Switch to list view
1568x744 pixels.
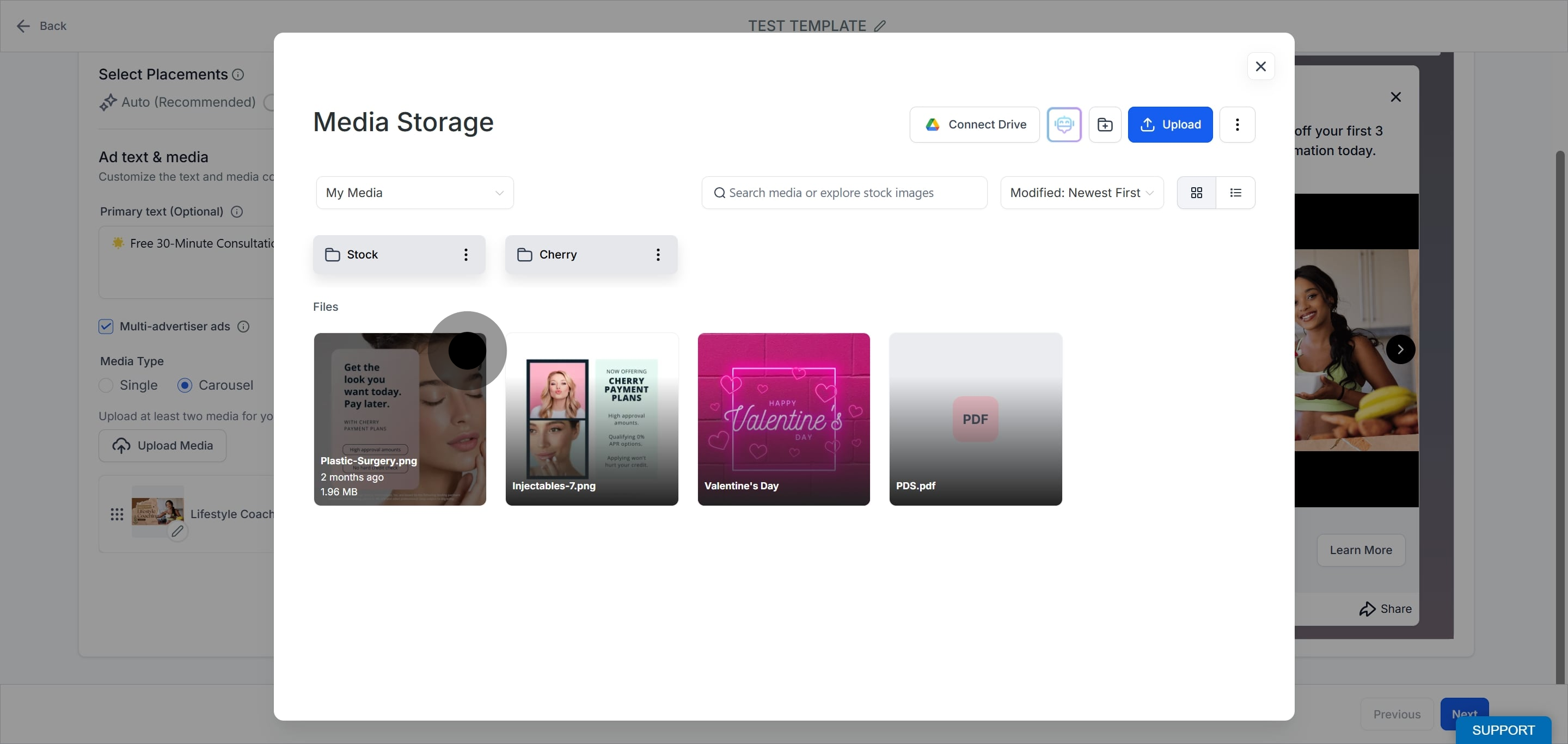tap(1236, 192)
